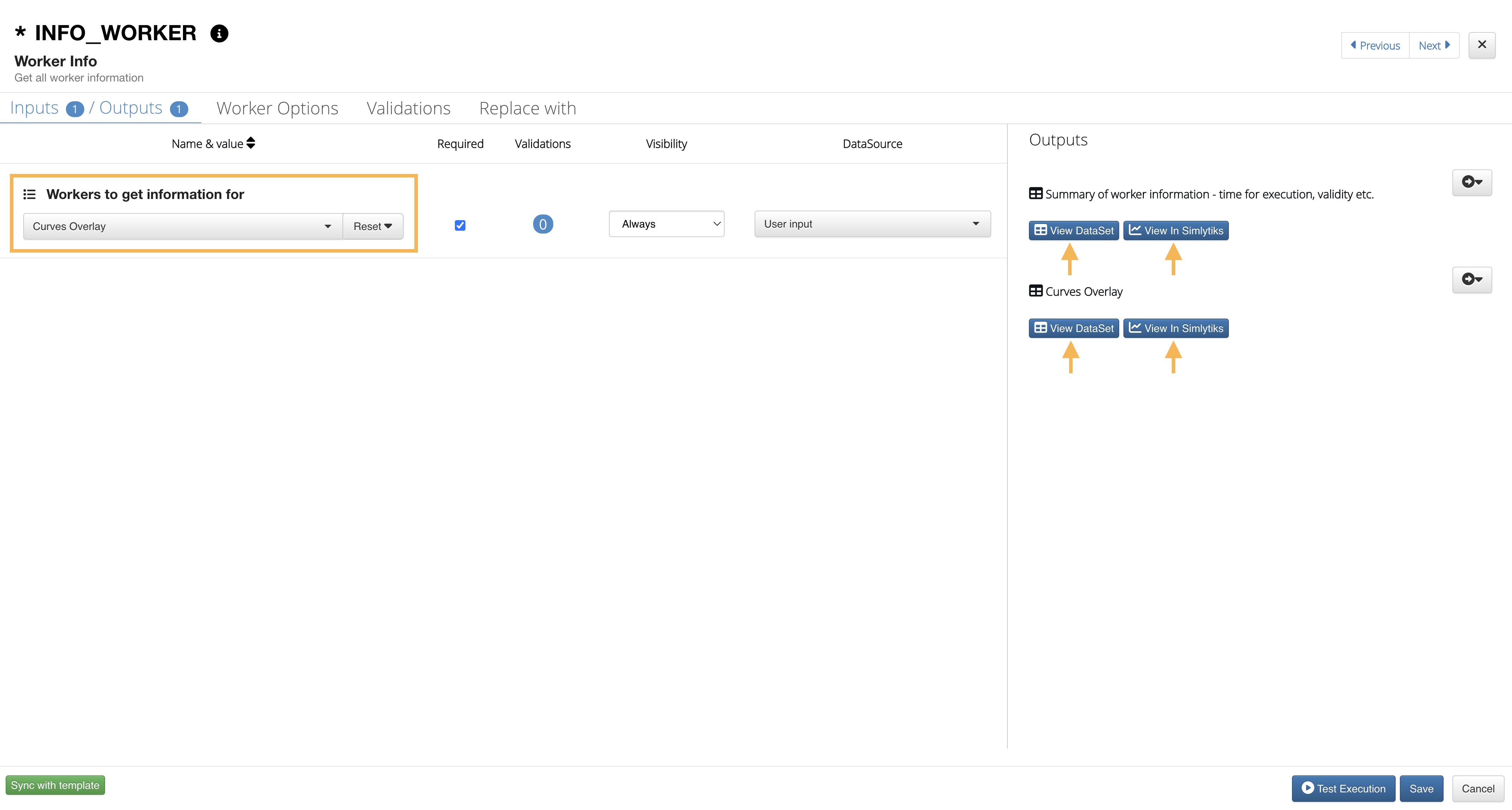1512x810 pixels.
Task: Click table icon next to Summary of worker information
Action: point(1035,194)
